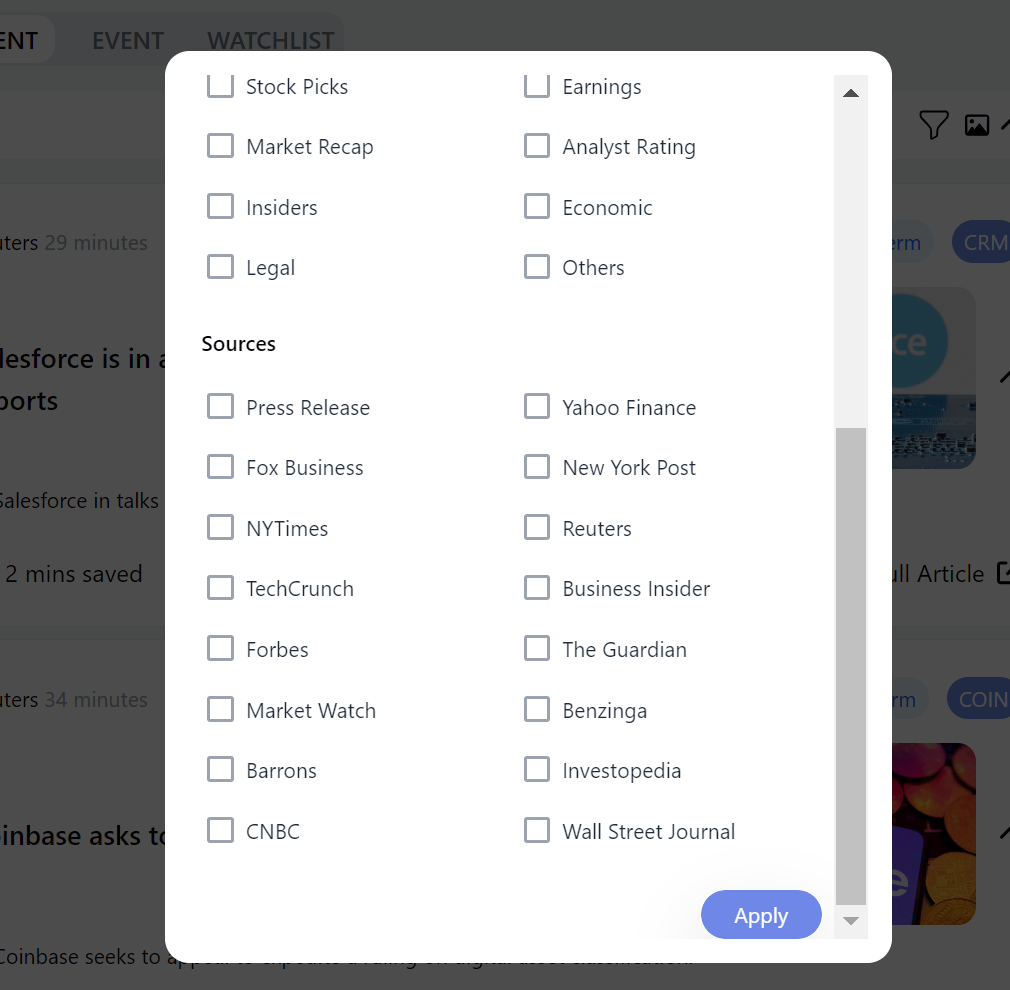Select the CNBC checkbox
The height and width of the screenshot is (990, 1010).
pyautogui.click(x=220, y=830)
